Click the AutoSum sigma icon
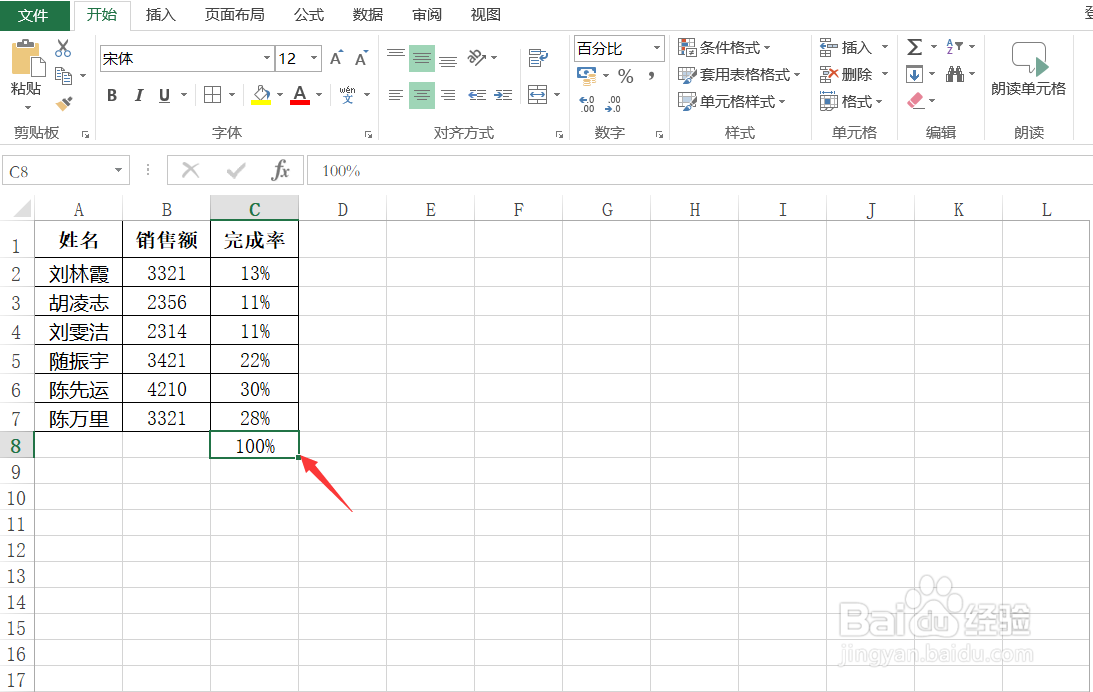The height and width of the screenshot is (692, 1093). click(x=913, y=46)
